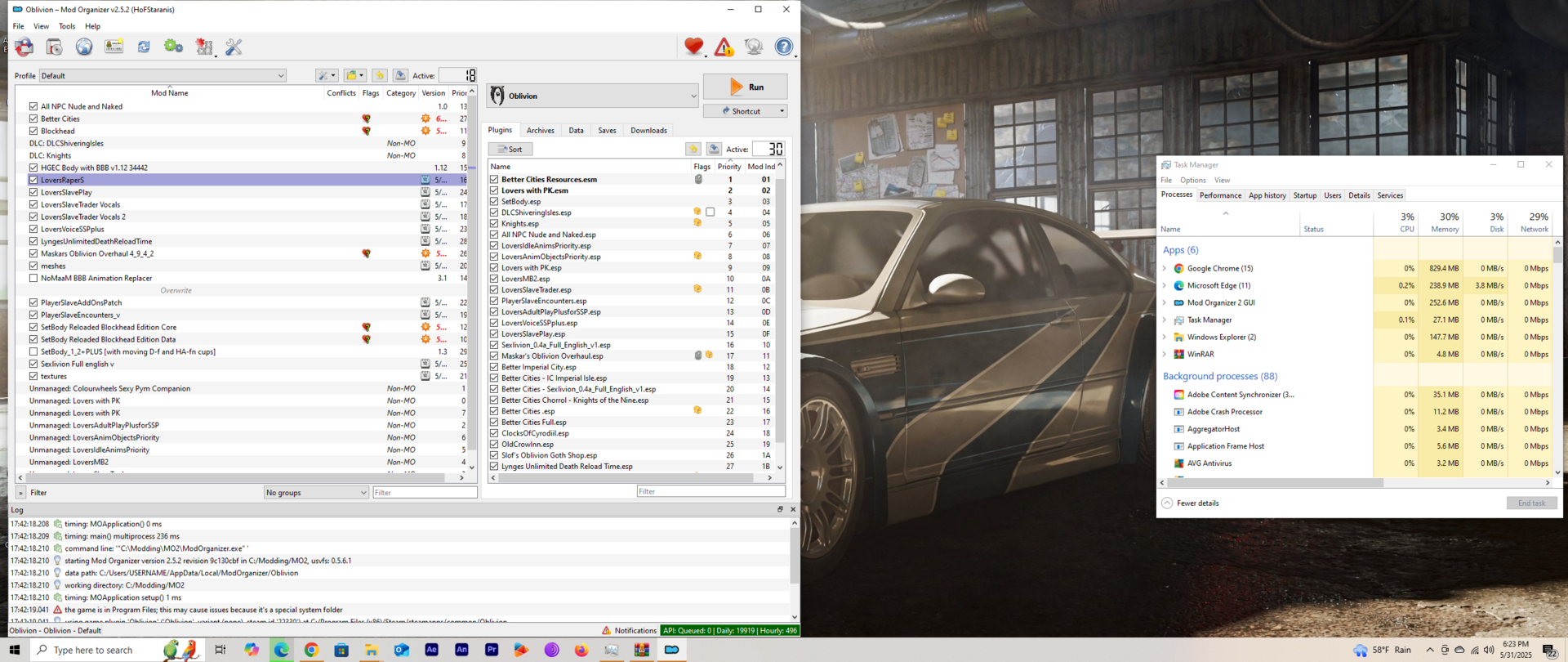Open Modify Executables green gears icon
This screenshot has width=1568, height=662.
click(x=173, y=47)
